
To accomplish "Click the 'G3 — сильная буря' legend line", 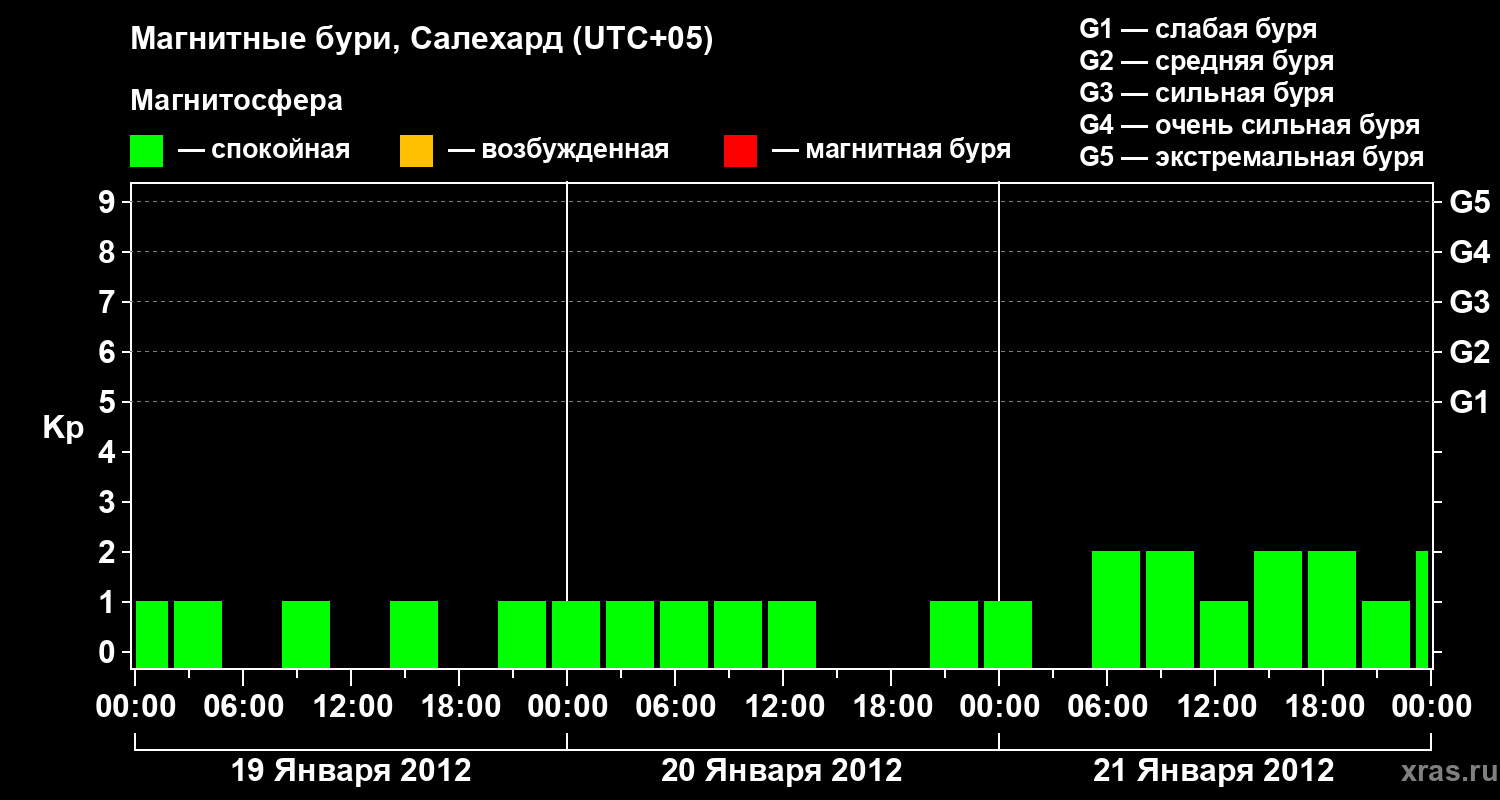I will [1207, 93].
